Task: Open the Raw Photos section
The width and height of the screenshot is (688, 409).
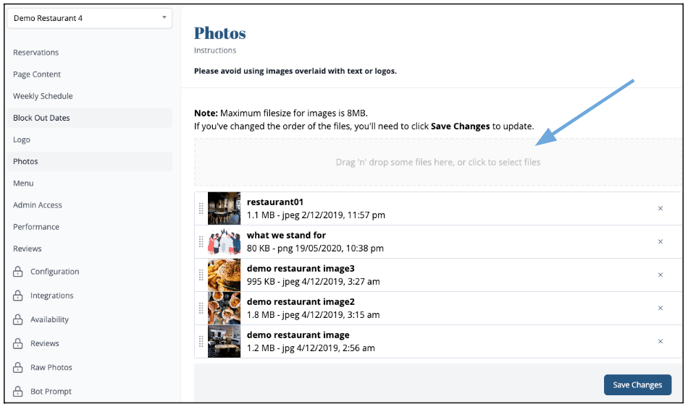Action: click(51, 367)
